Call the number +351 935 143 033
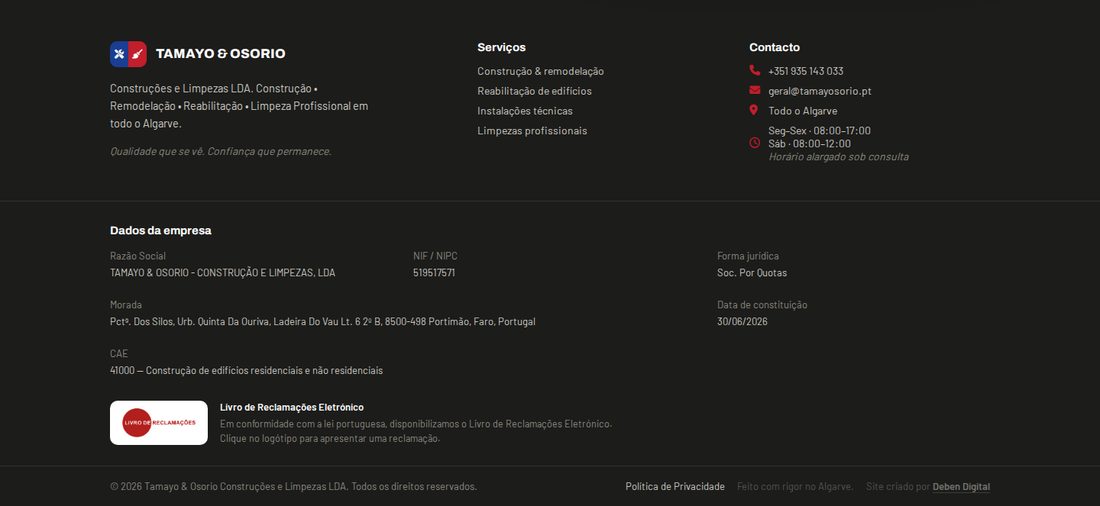Viewport: 1100px width, 506px height. [x=805, y=71]
